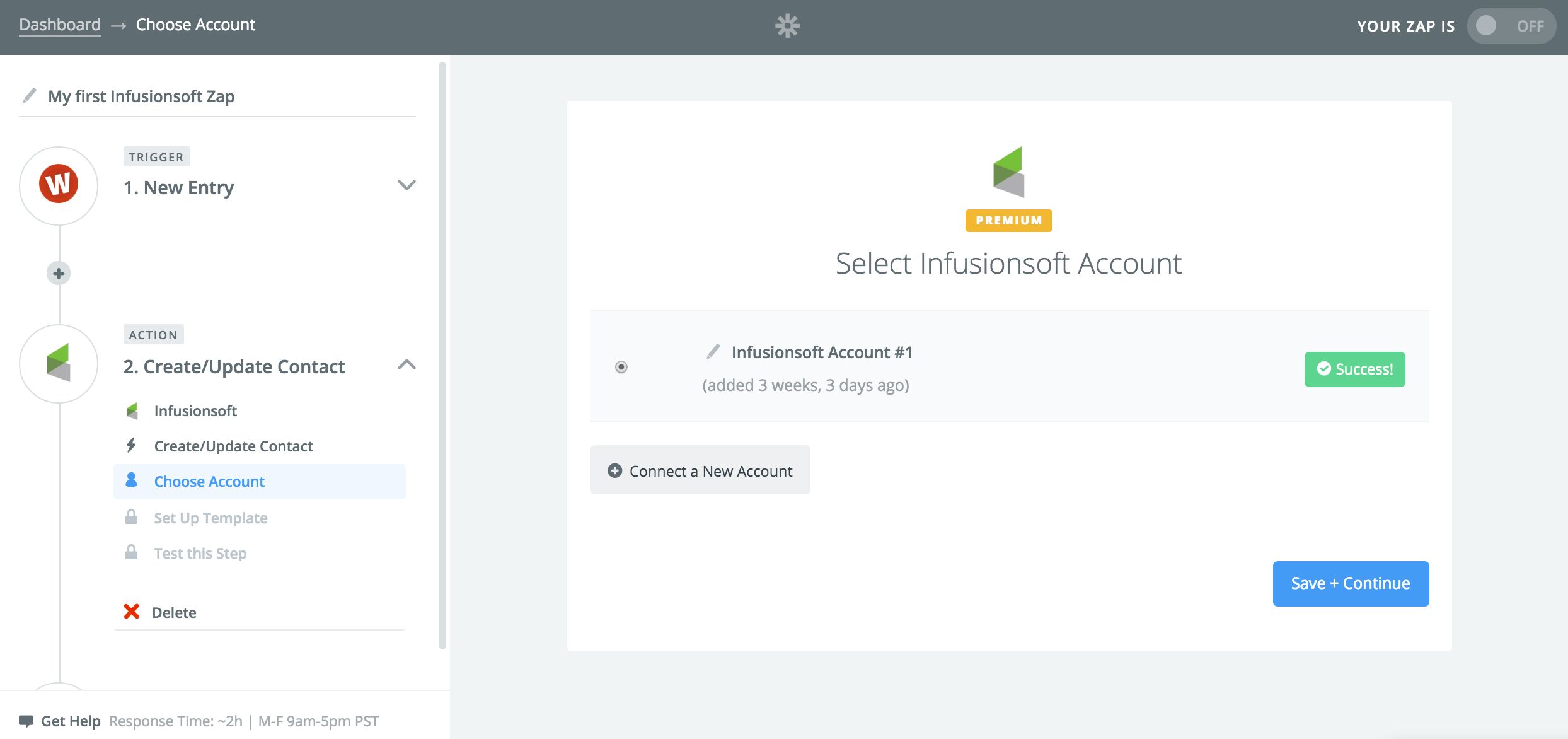Select the Infusionsoft Account #1 radio button
1568x739 pixels.
click(621, 367)
